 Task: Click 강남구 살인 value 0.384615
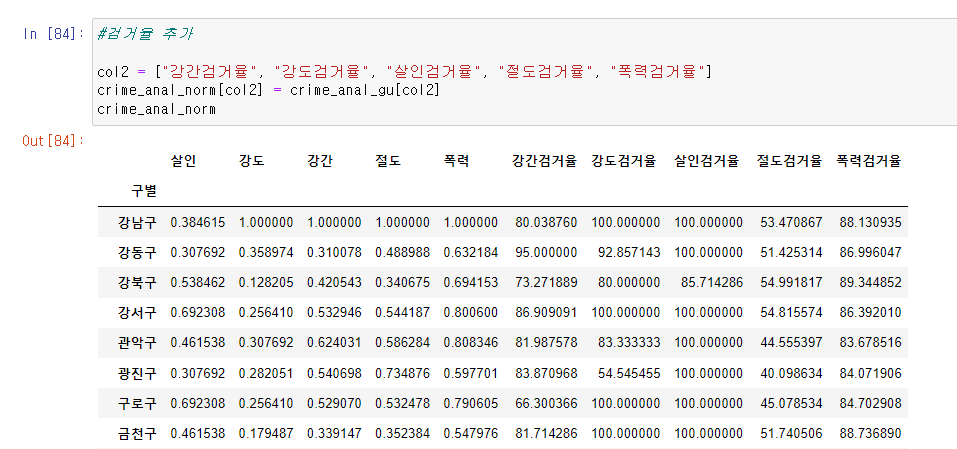(x=198, y=222)
